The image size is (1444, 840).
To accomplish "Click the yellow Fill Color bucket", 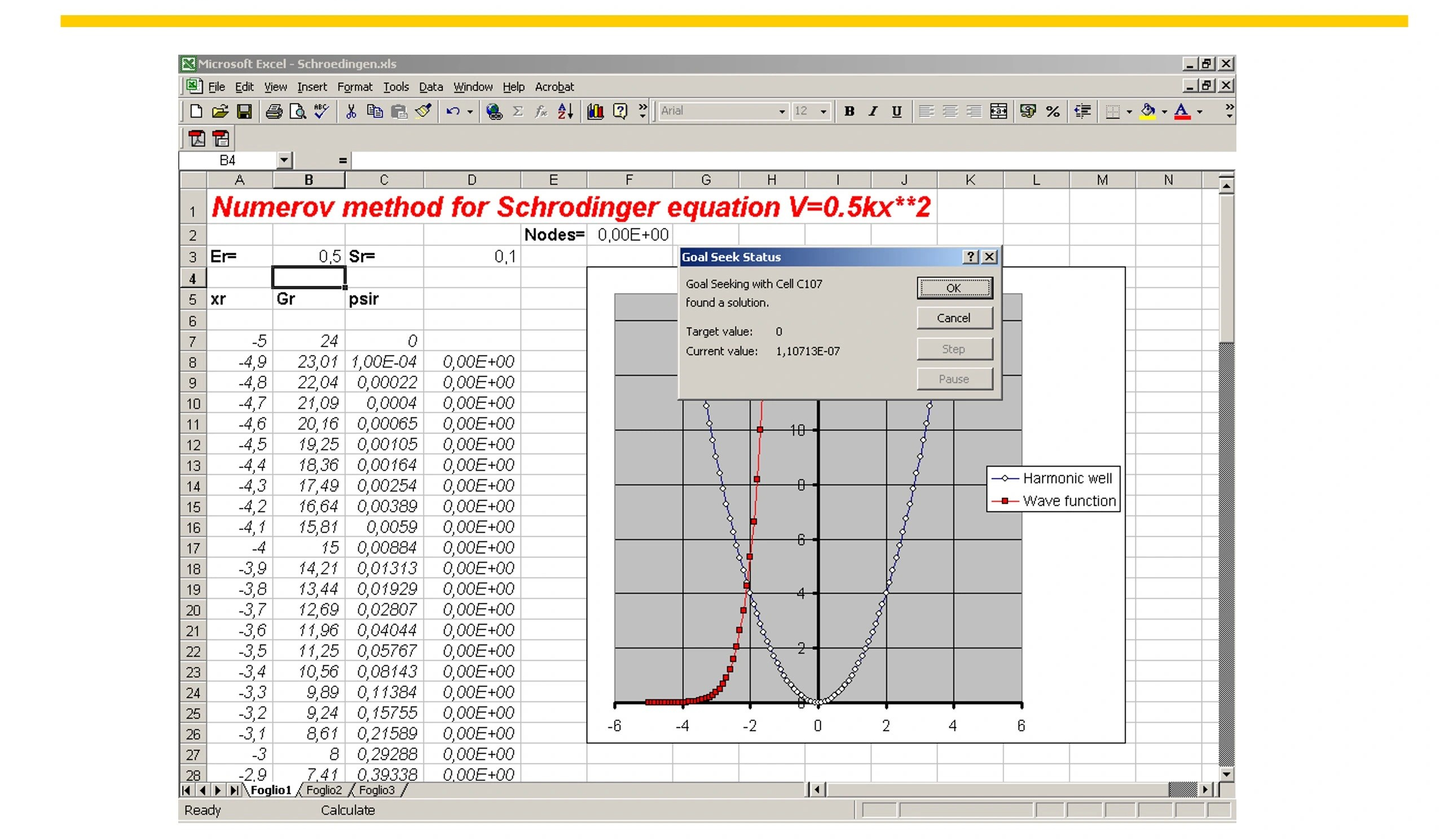I will (x=1147, y=111).
